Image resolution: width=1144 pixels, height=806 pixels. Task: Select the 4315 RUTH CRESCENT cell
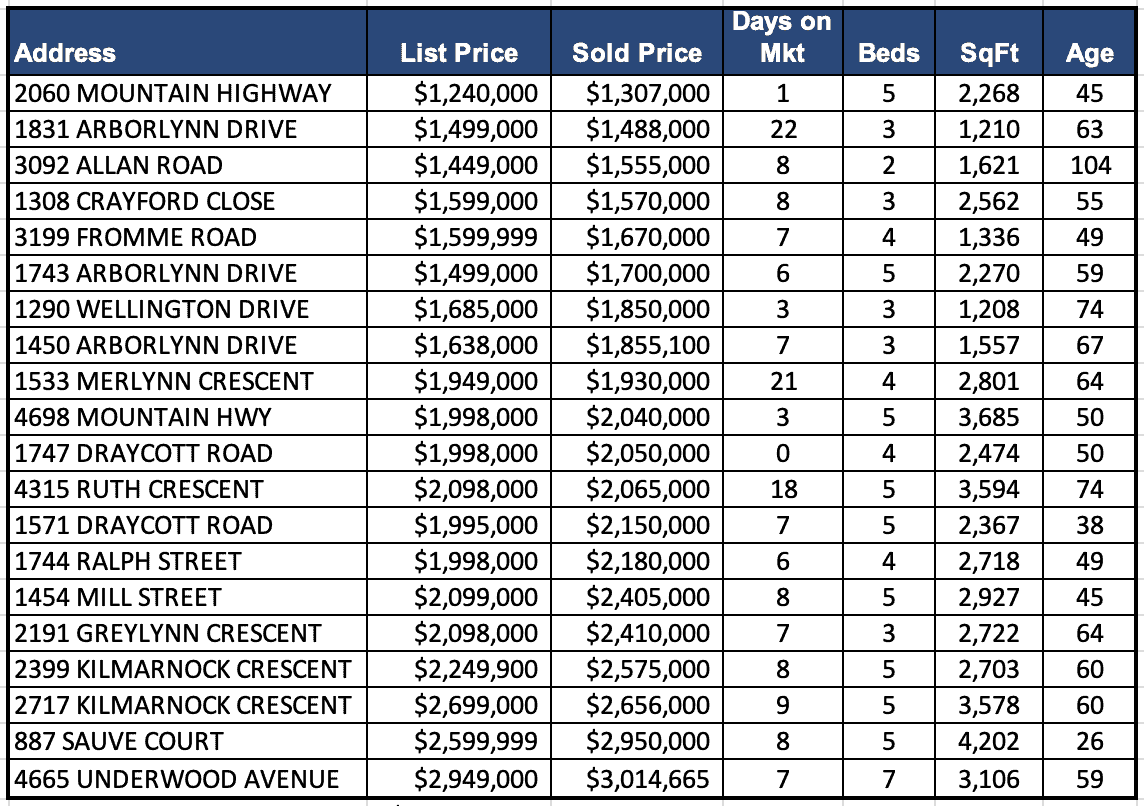(139, 490)
